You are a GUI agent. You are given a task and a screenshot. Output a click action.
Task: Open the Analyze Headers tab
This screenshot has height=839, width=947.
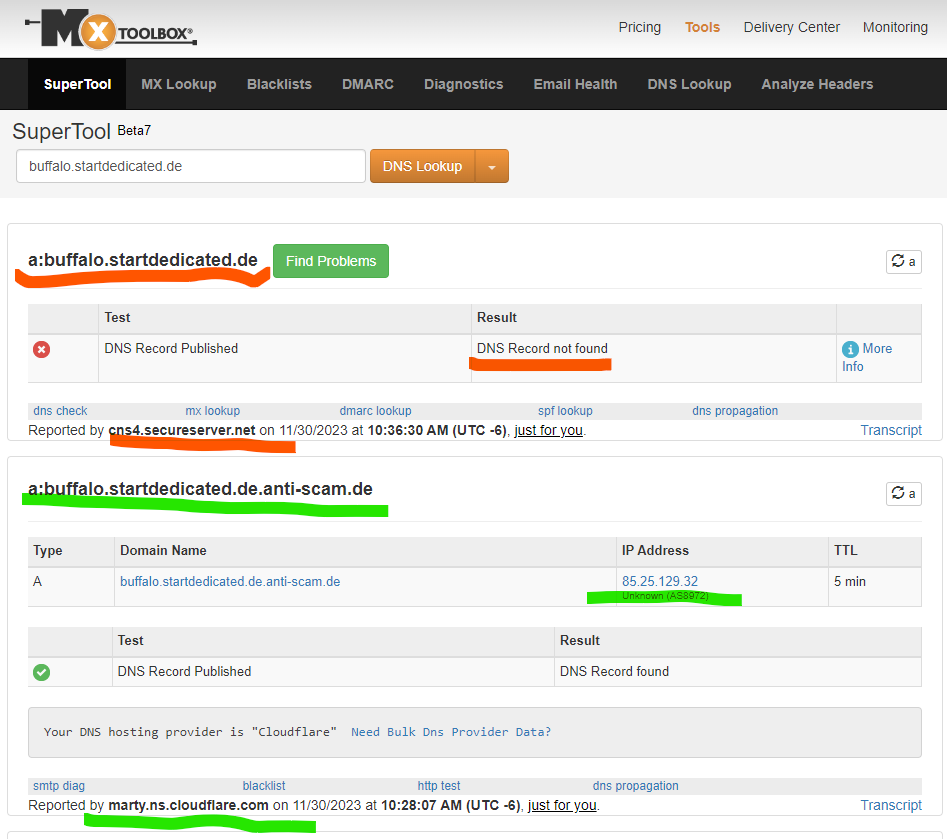817,84
